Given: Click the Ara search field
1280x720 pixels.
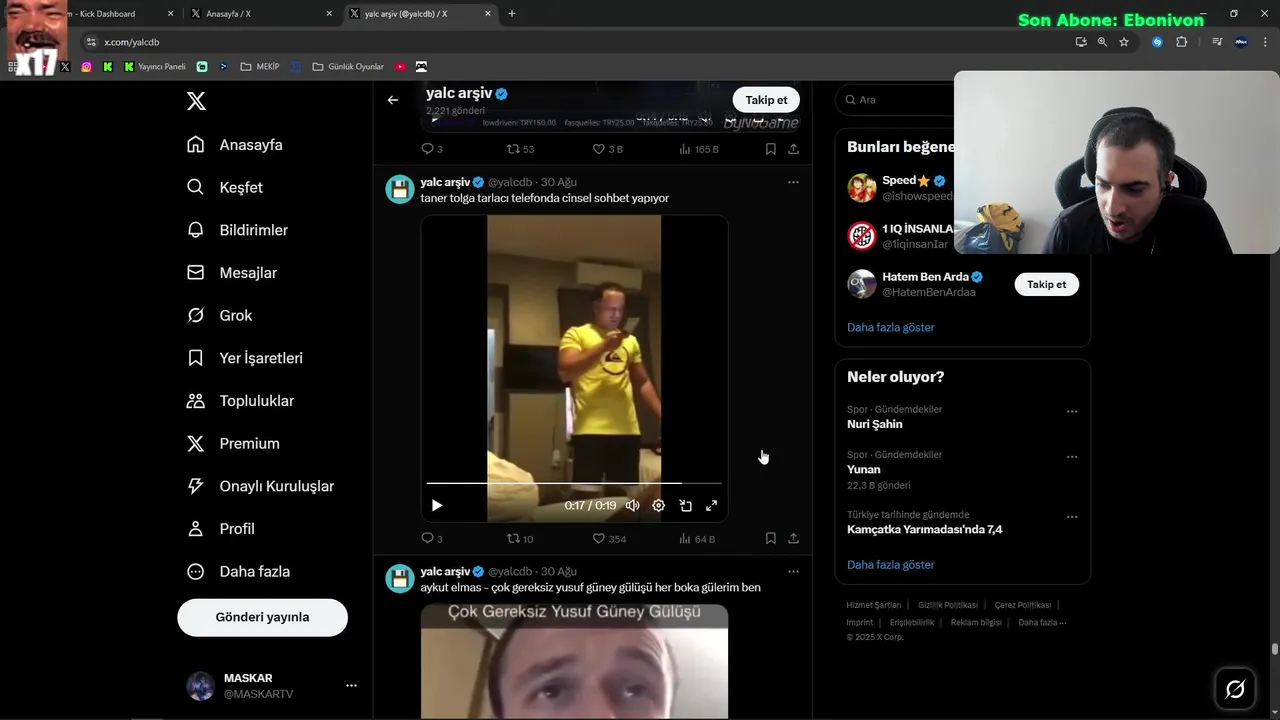Looking at the screenshot, I should click(x=895, y=100).
